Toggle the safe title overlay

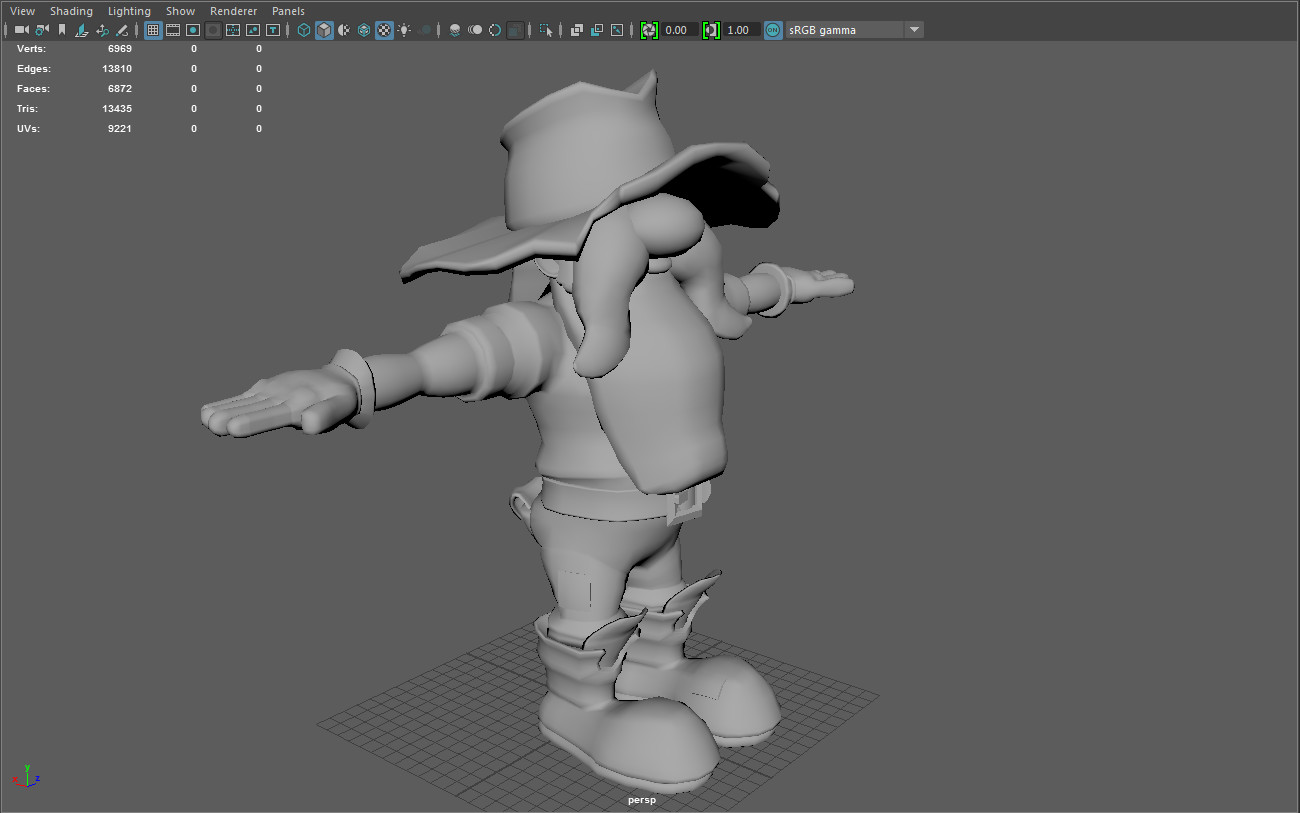pos(273,30)
